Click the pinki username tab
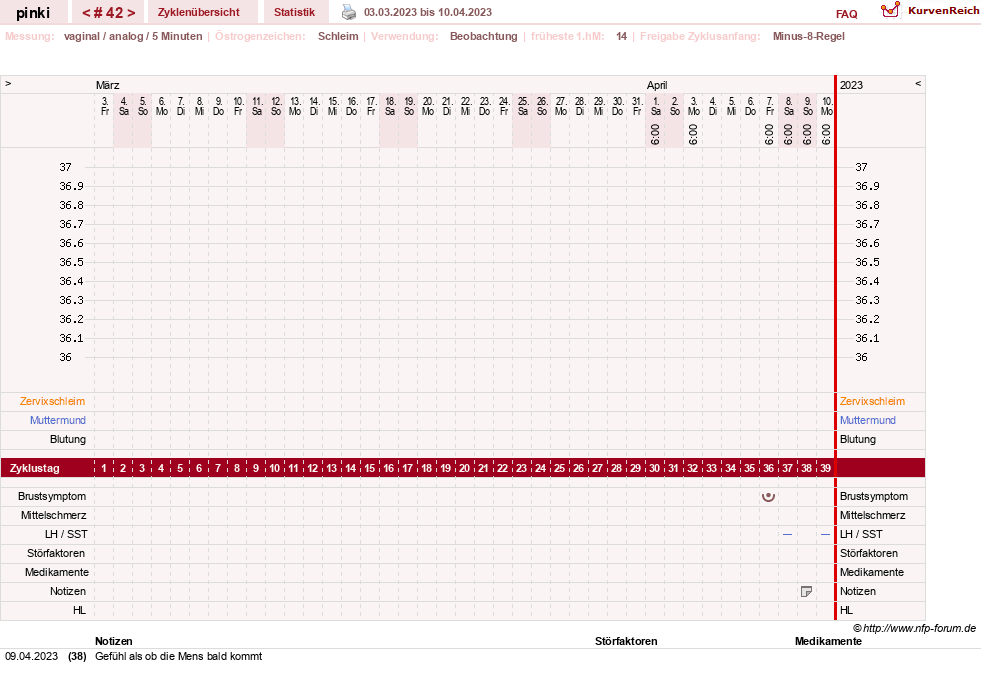This screenshot has width=981, height=680. 33,13
